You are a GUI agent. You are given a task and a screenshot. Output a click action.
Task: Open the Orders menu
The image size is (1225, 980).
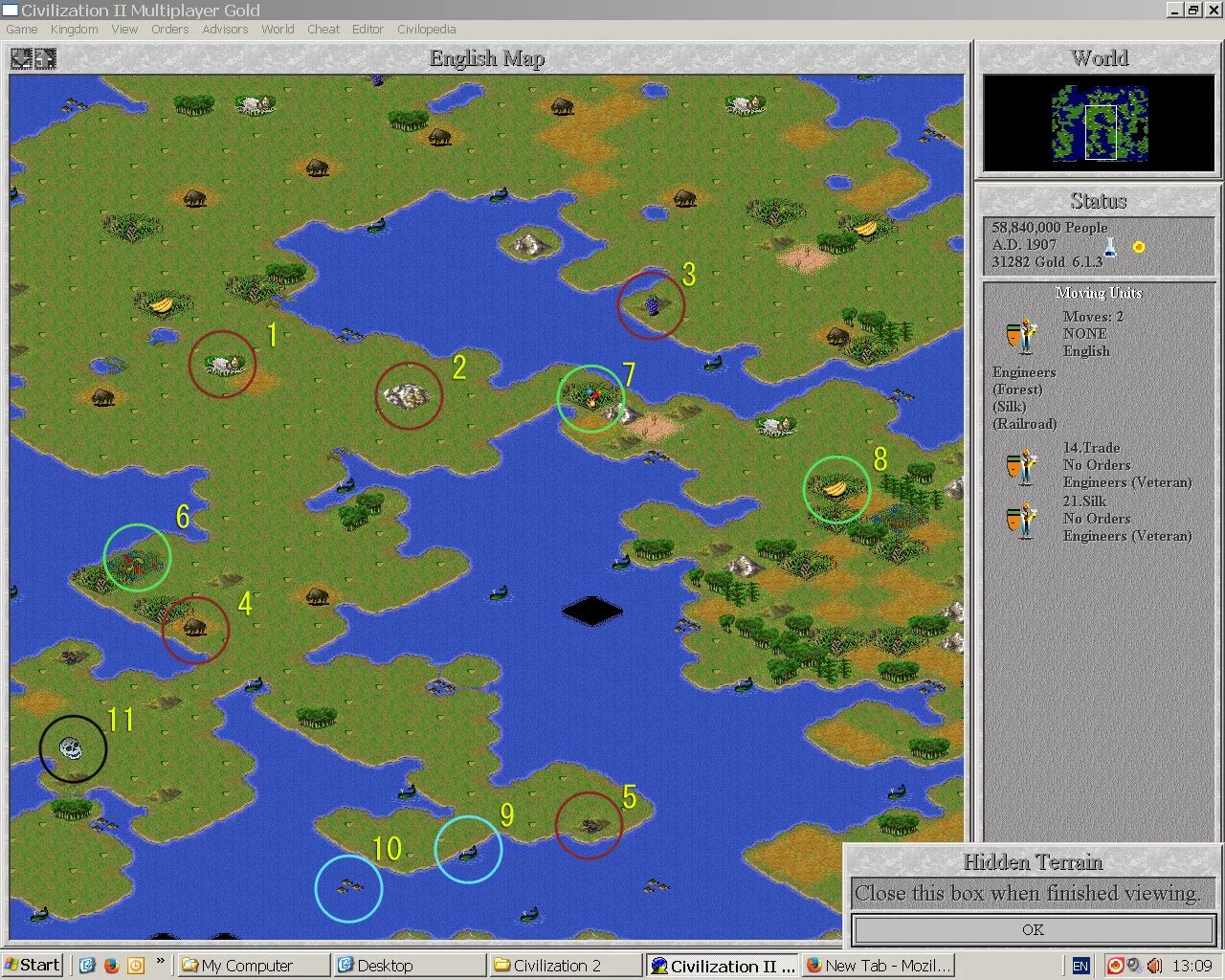point(169,29)
